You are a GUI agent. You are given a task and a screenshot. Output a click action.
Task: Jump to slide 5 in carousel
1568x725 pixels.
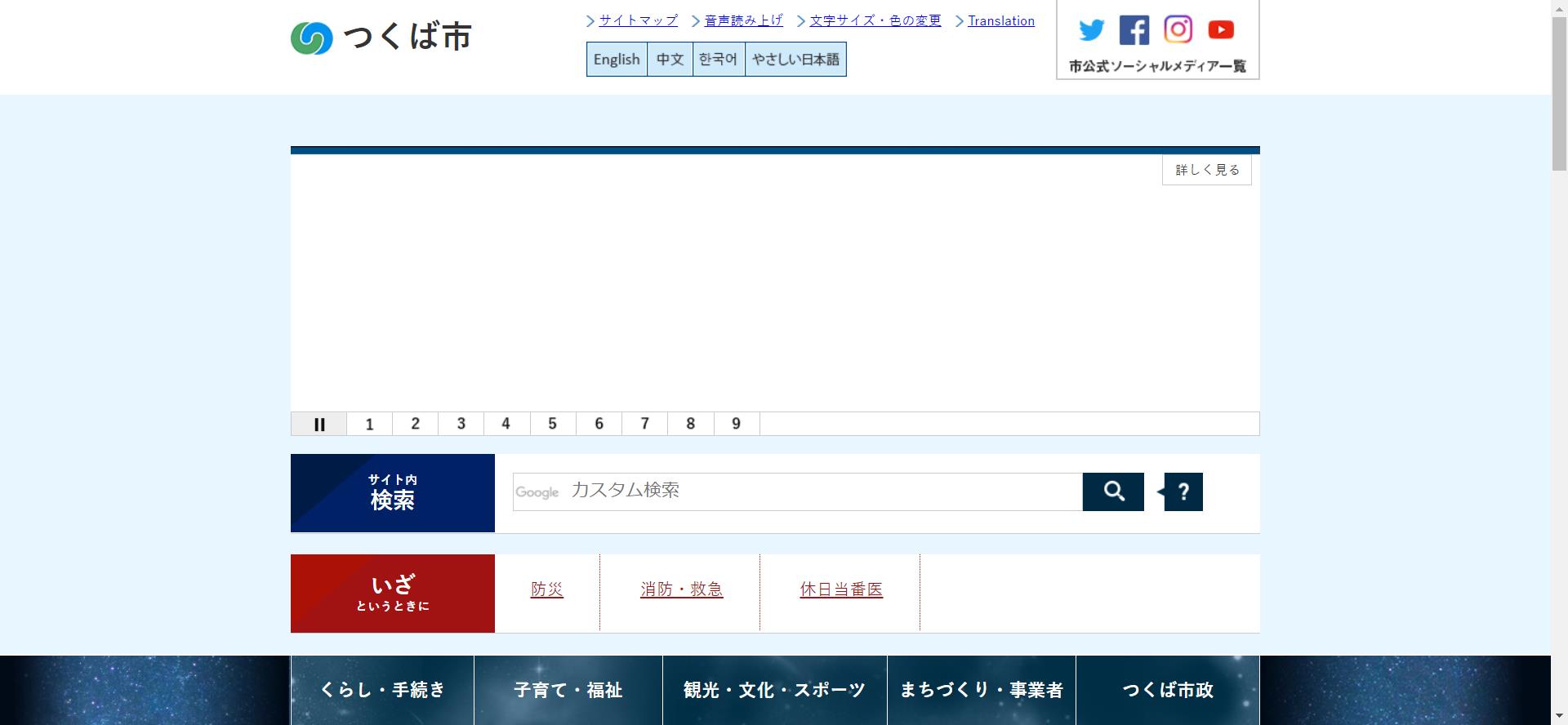point(552,424)
